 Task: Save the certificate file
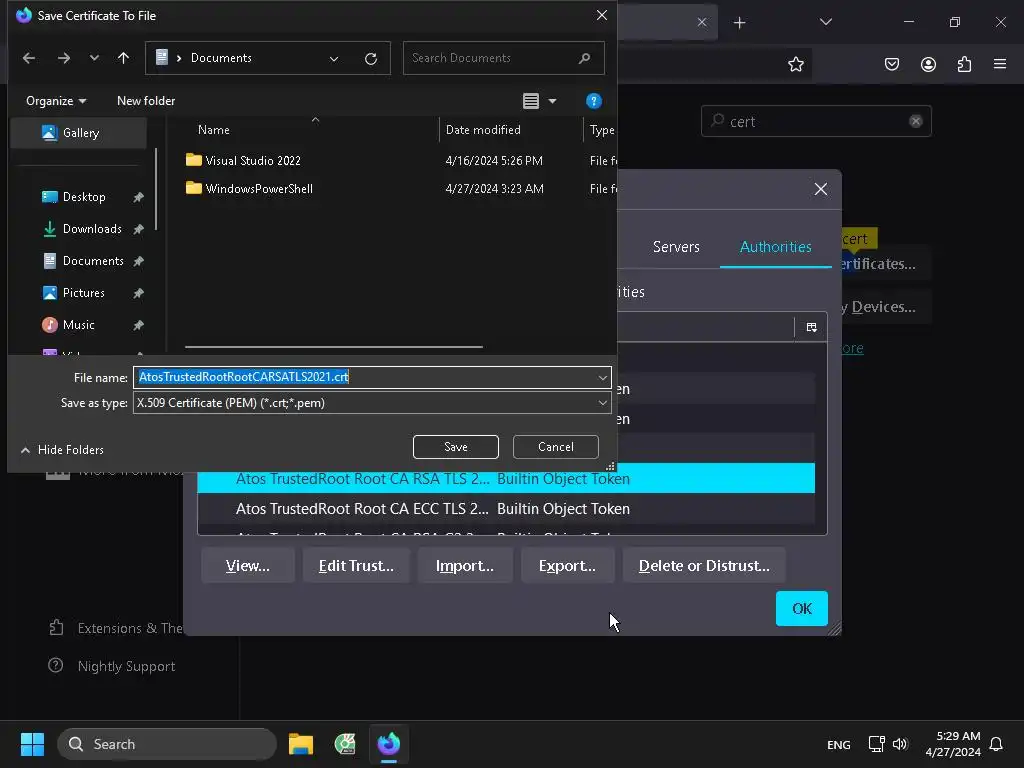coord(456,447)
